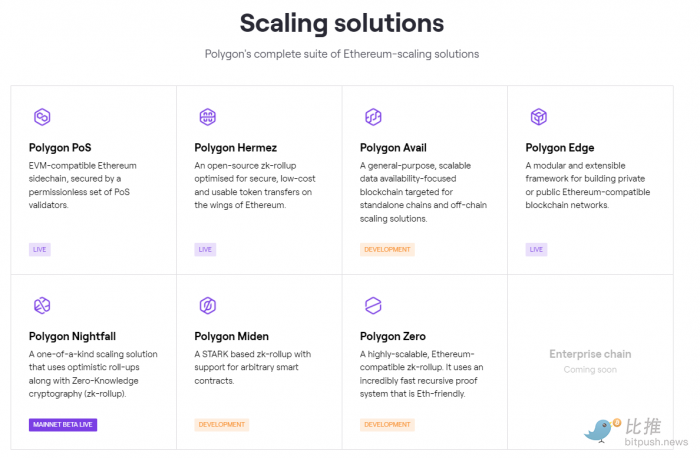
Task: Click the Polygon Hermez icon
Action: click(207, 117)
